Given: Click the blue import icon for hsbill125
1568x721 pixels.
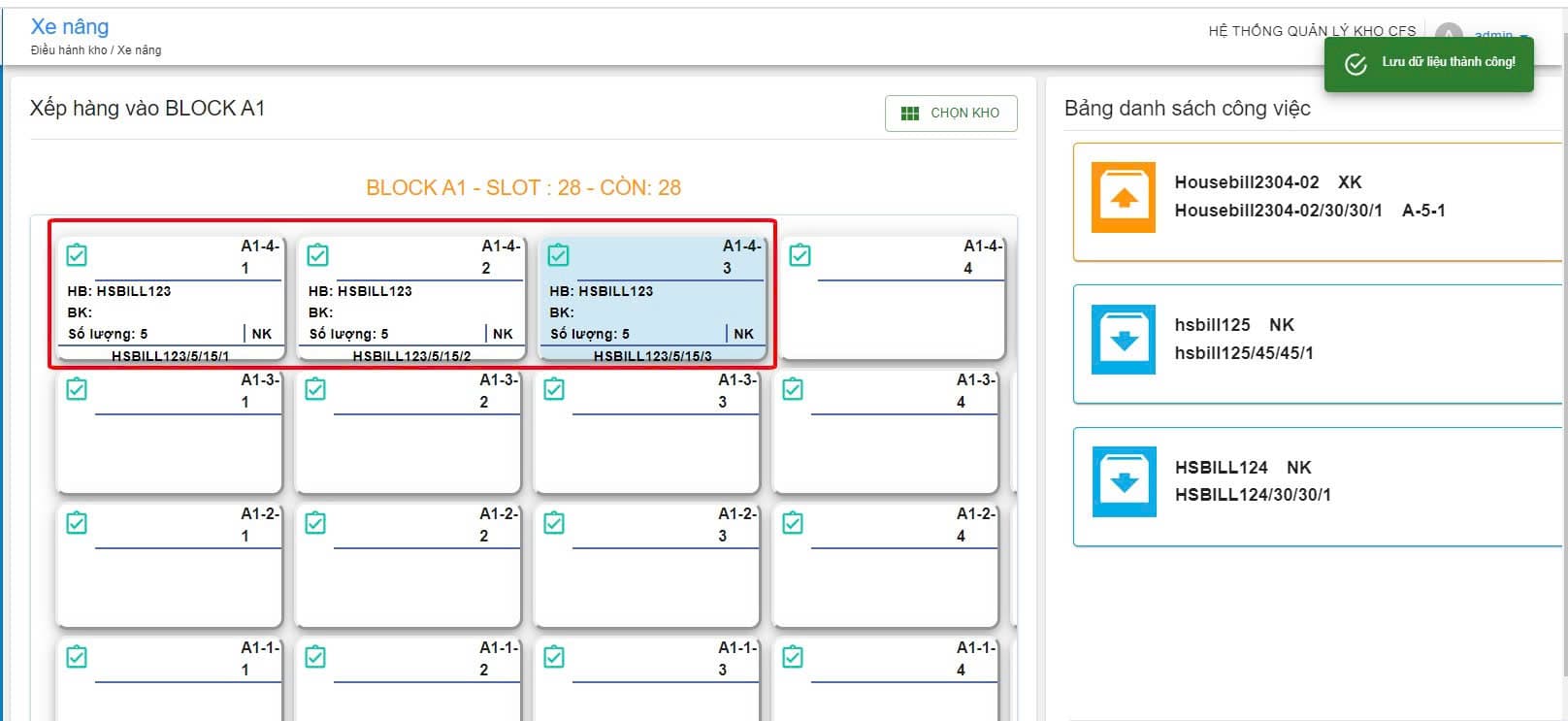Looking at the screenshot, I should coord(1123,340).
